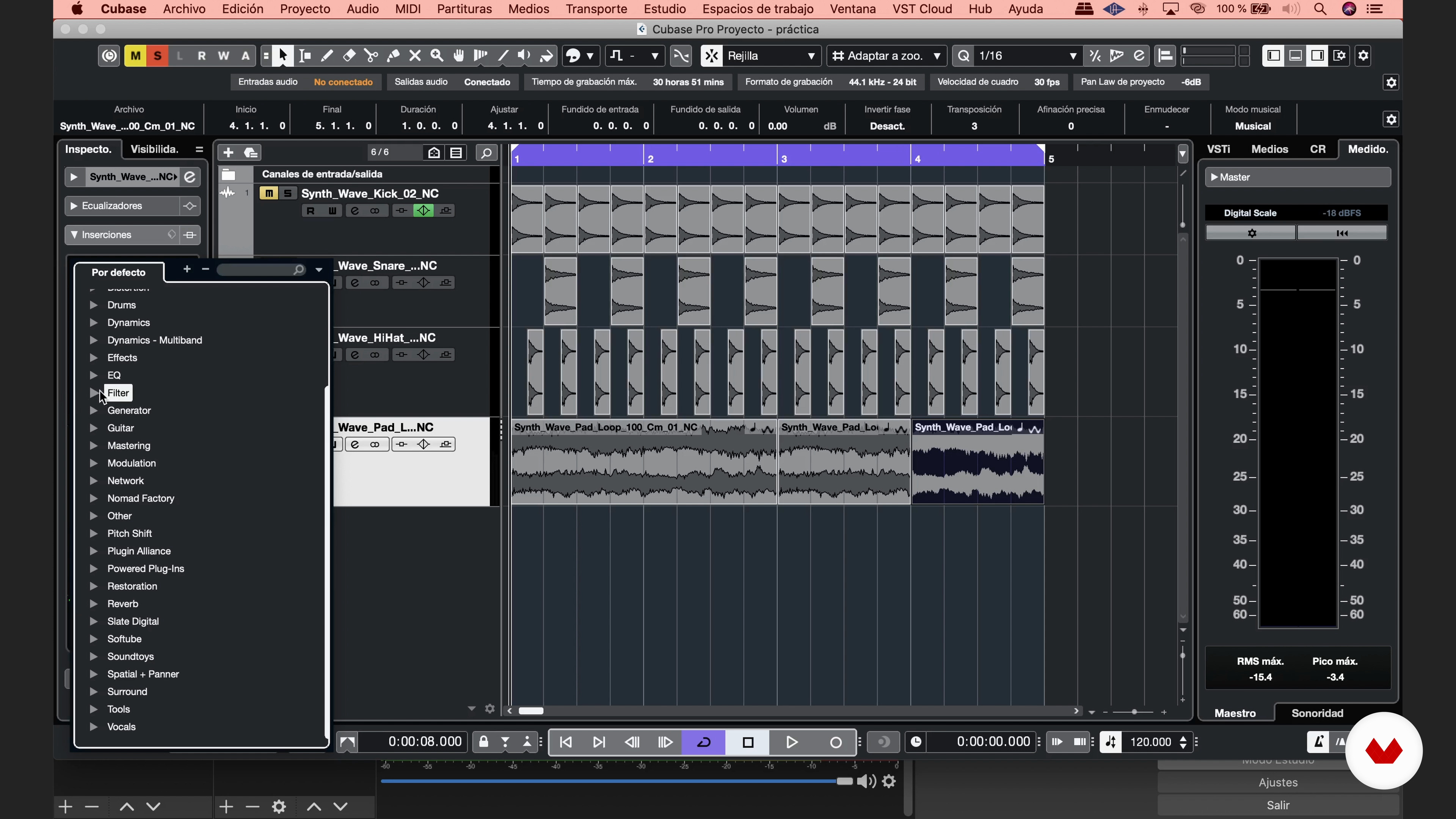Toggle the Cycle loop button

[704, 742]
